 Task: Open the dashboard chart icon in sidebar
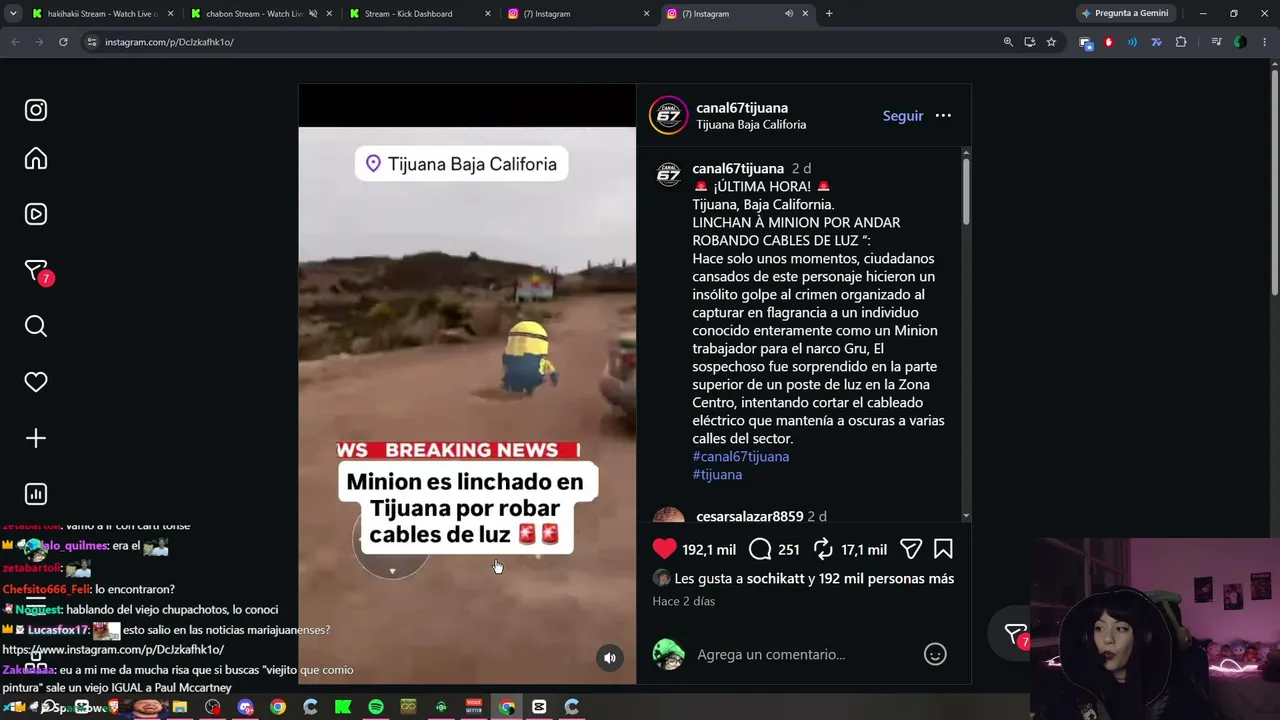36,494
